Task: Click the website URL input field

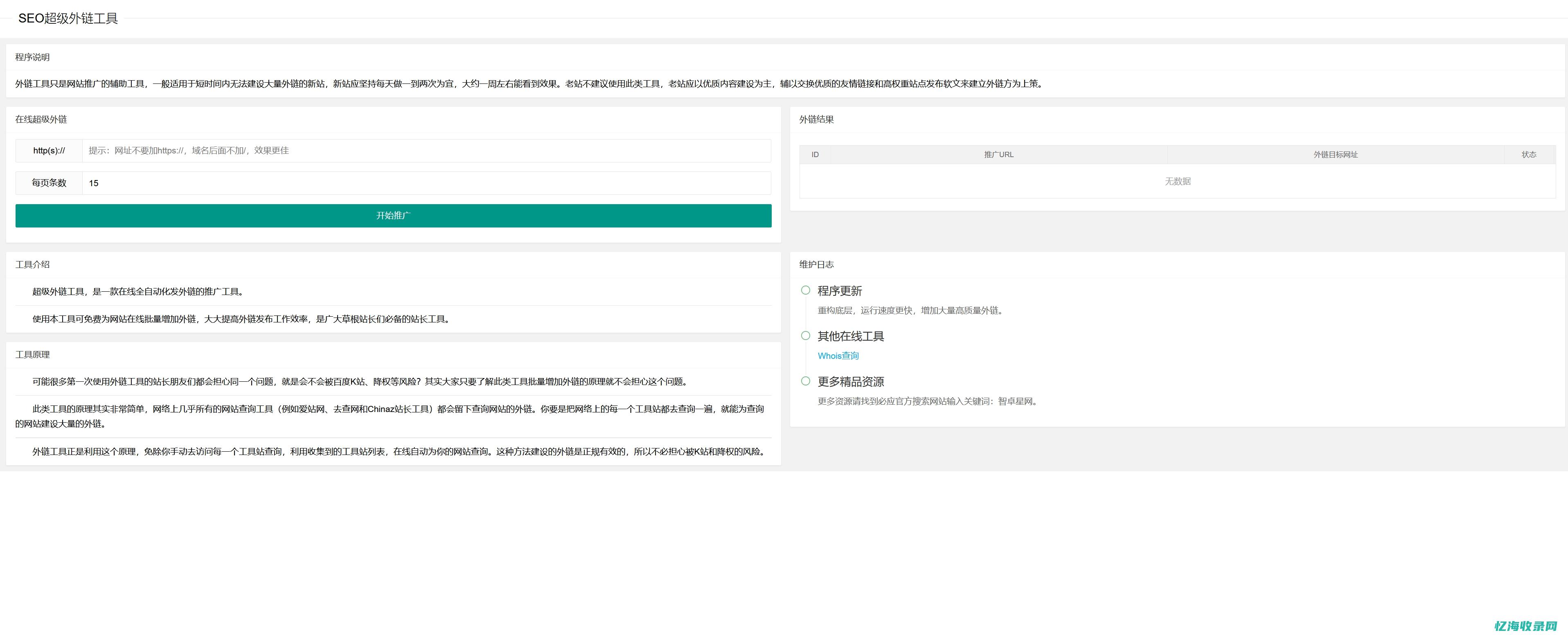Action: [x=426, y=151]
